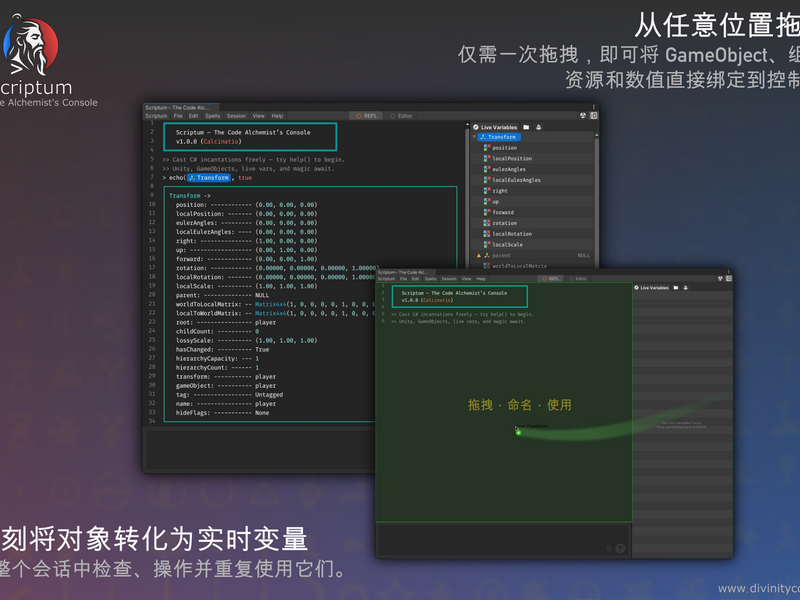Click the Scriptum alchemist logo
The image size is (800, 600).
31,46
